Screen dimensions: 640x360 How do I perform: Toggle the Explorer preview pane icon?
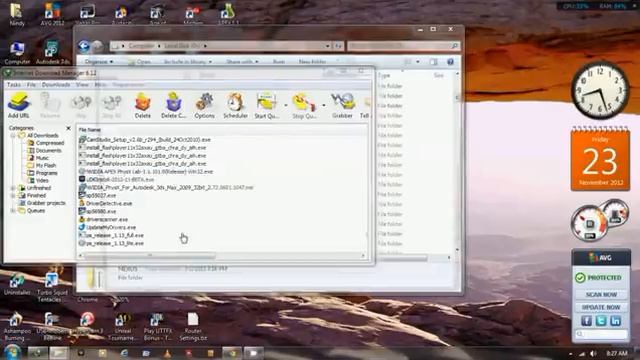433,62
